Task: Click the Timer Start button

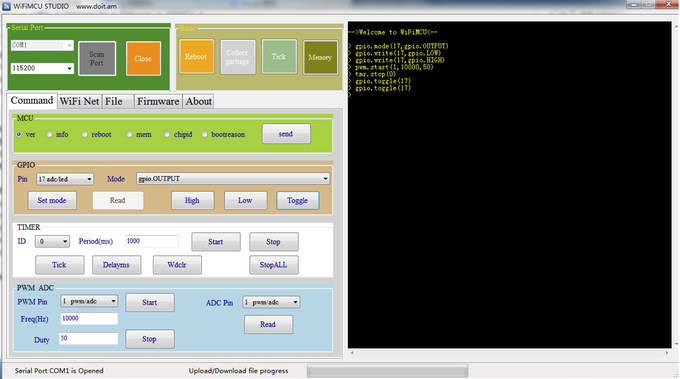Action: pyautogui.click(x=216, y=242)
